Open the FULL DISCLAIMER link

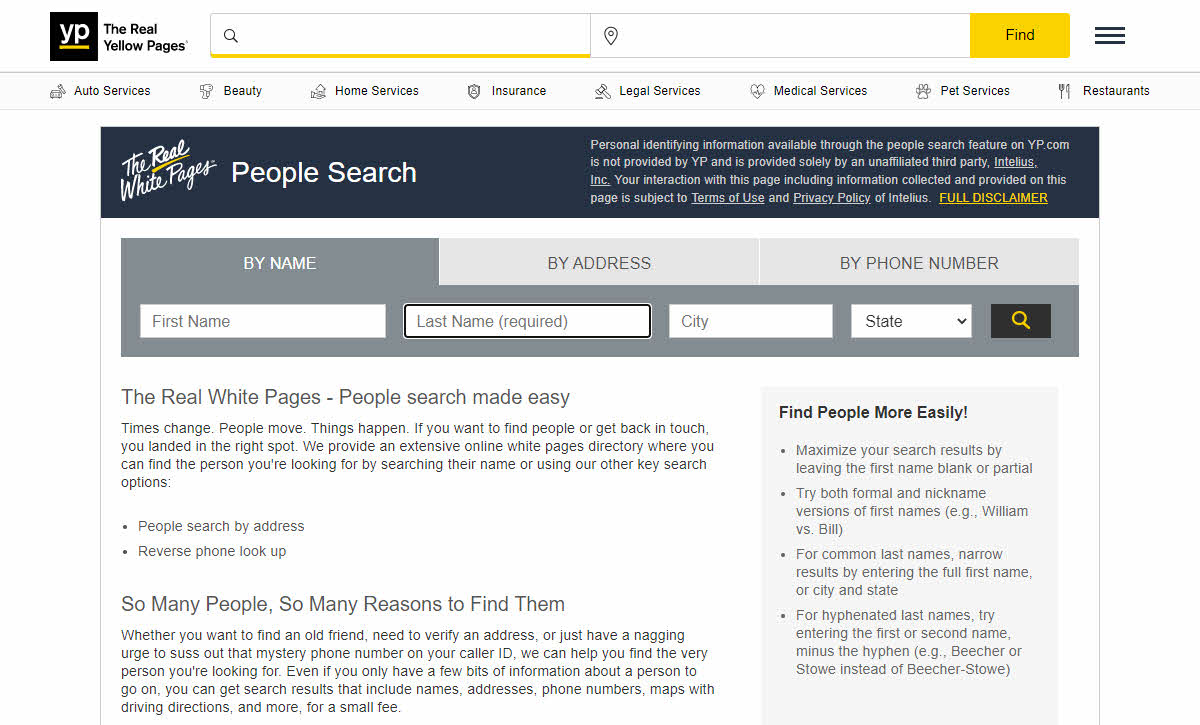993,197
